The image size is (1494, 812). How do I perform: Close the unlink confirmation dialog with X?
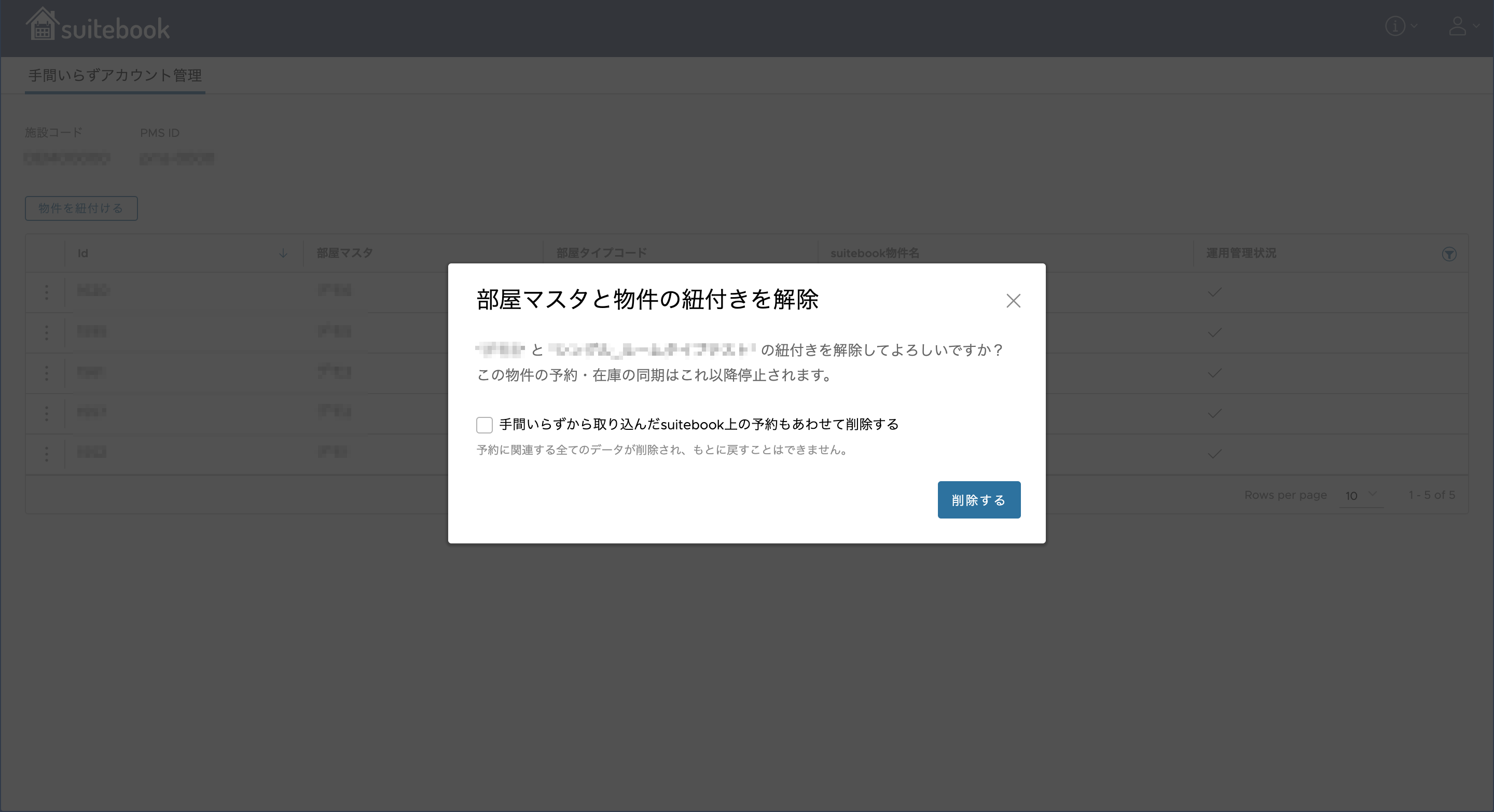1013,301
